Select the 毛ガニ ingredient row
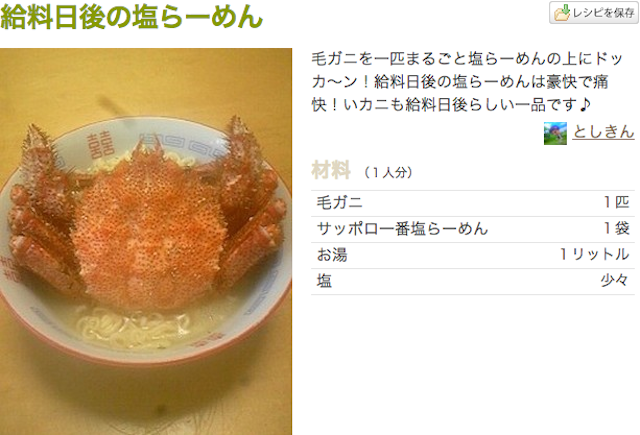 [473, 203]
